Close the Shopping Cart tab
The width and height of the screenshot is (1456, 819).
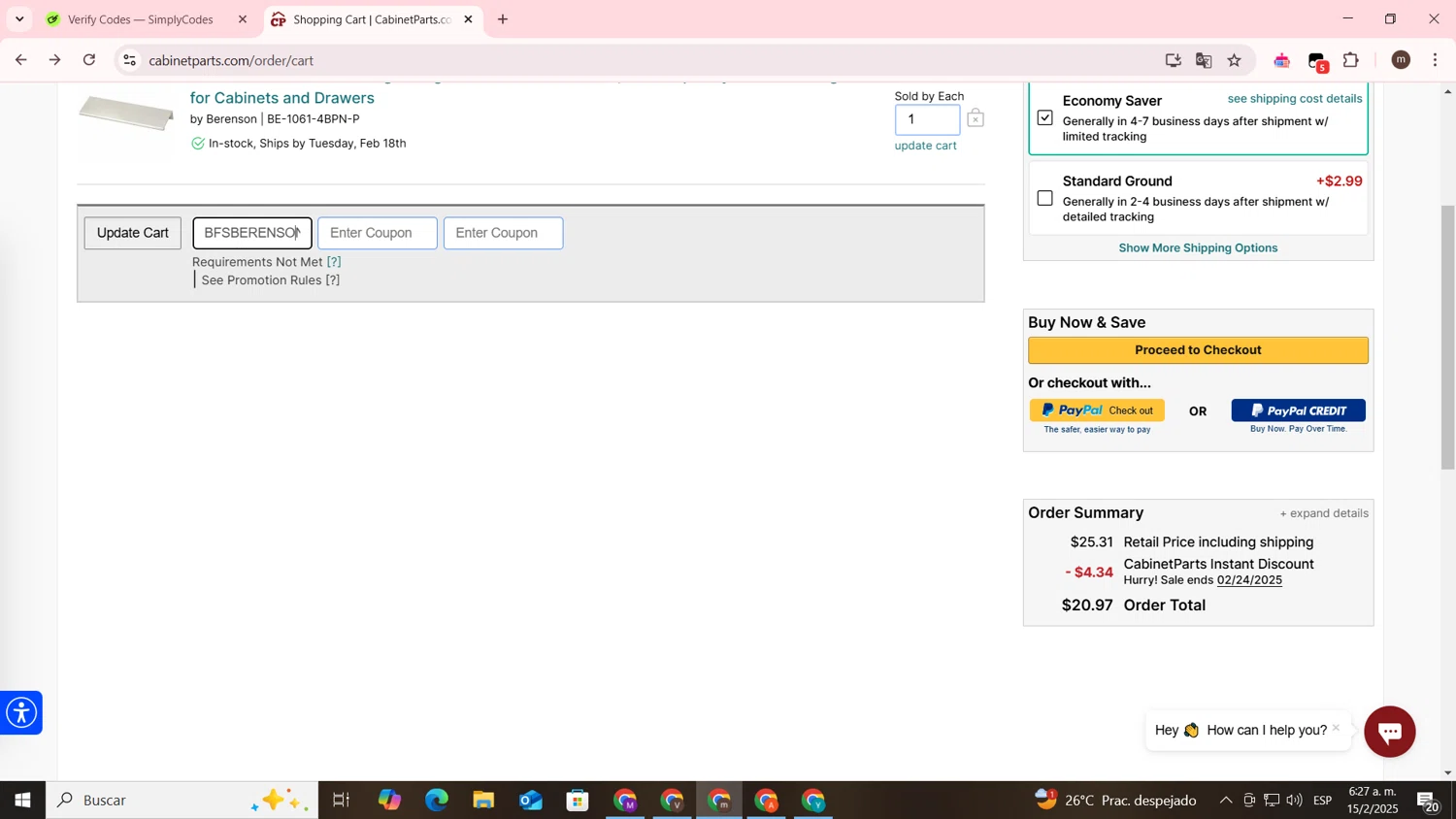(x=468, y=19)
